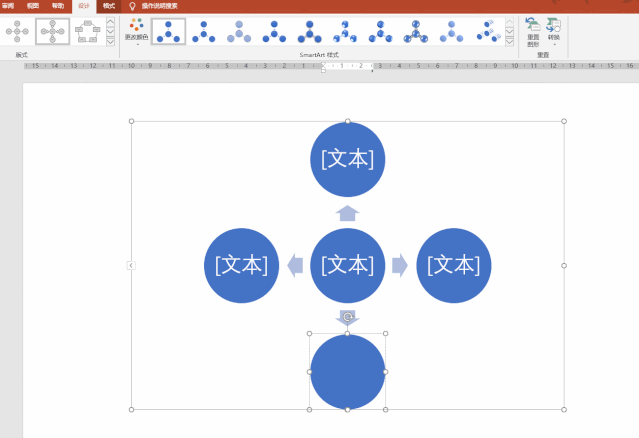Click the lightbulb icon beside the Tell Me search
This screenshot has height=438, width=639.
pyautogui.click(x=132, y=6)
